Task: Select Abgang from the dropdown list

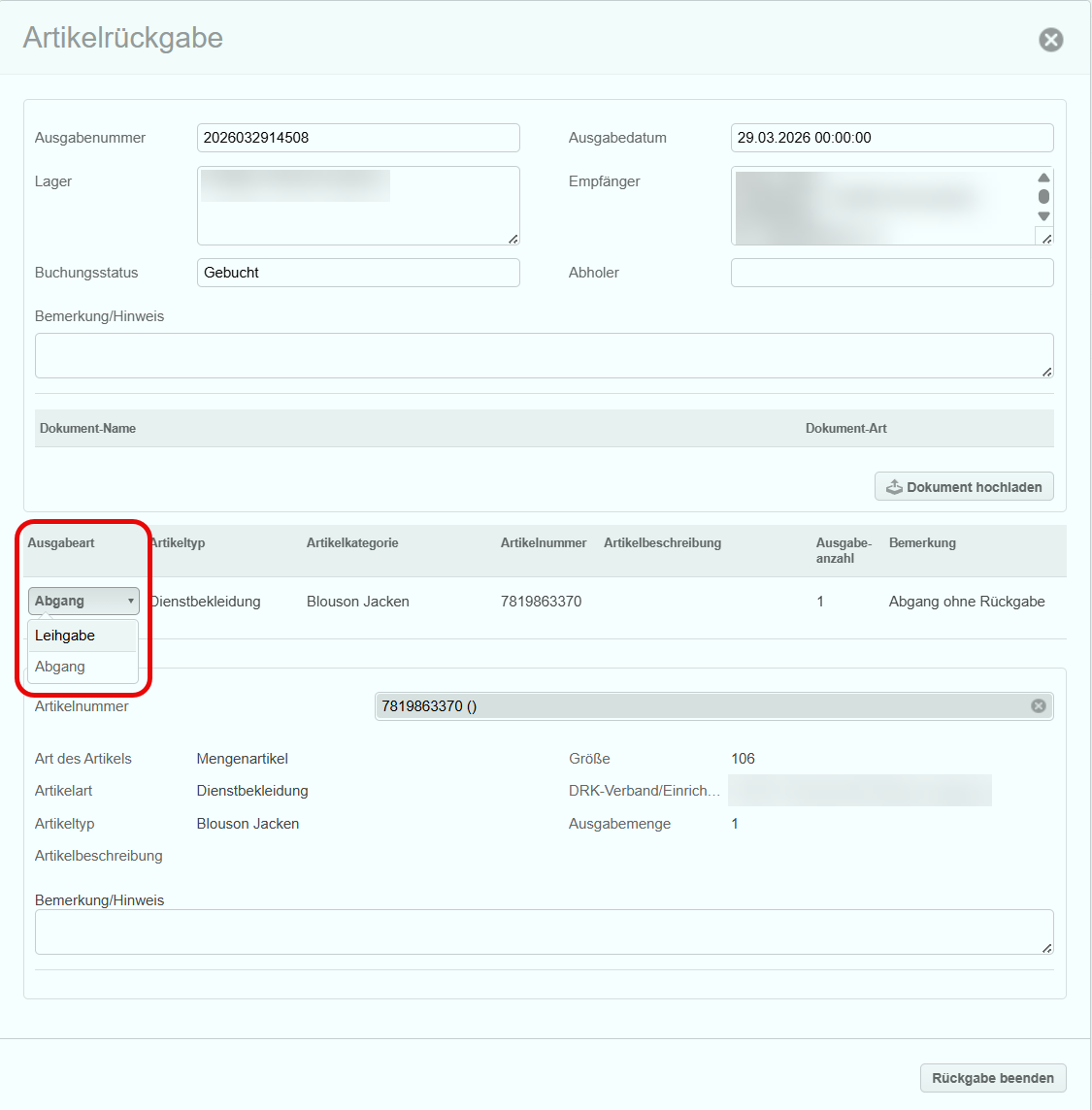Action: 60,667
